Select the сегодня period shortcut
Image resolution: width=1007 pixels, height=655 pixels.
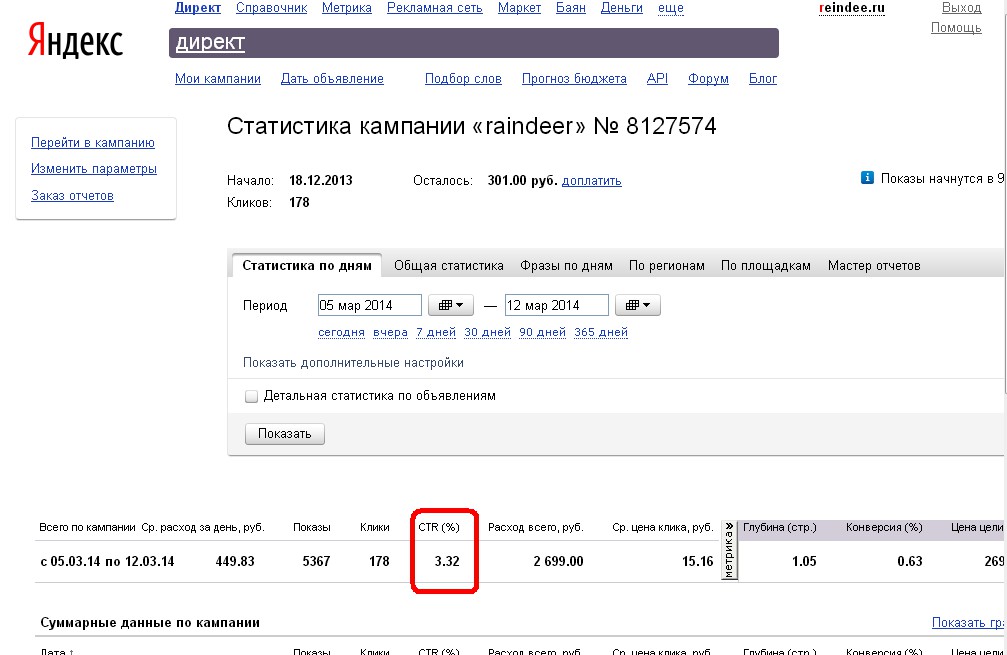coord(341,332)
